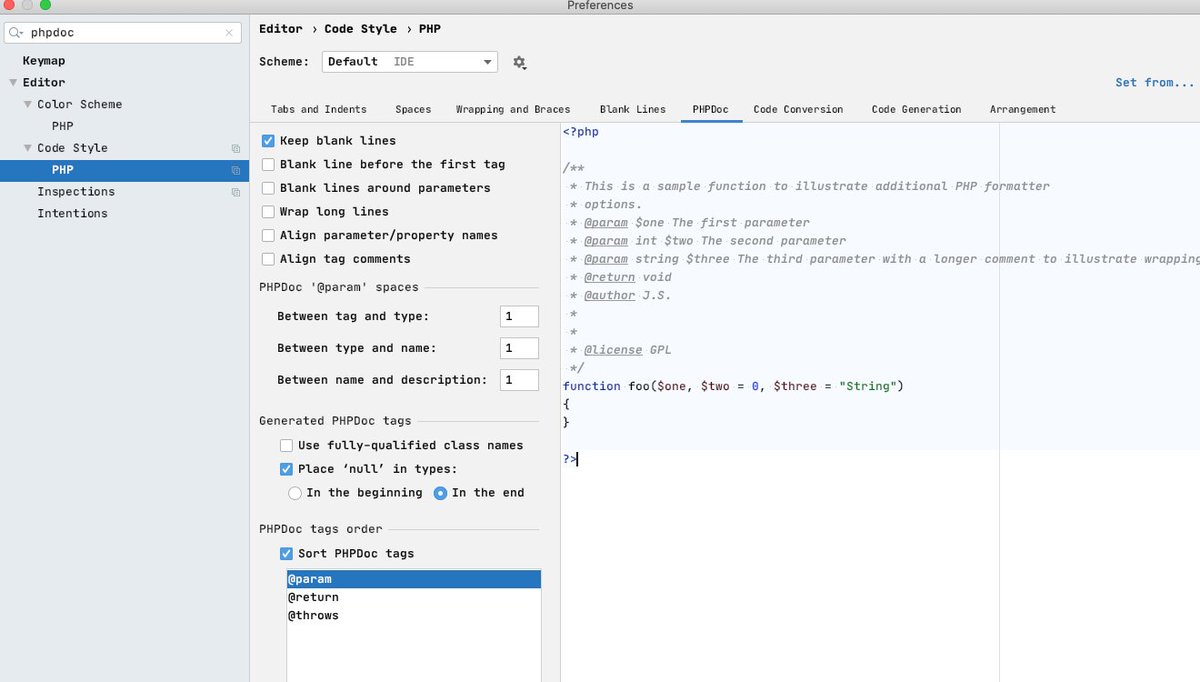Select Keymap in settings tree
The image size is (1200, 682).
pos(44,61)
